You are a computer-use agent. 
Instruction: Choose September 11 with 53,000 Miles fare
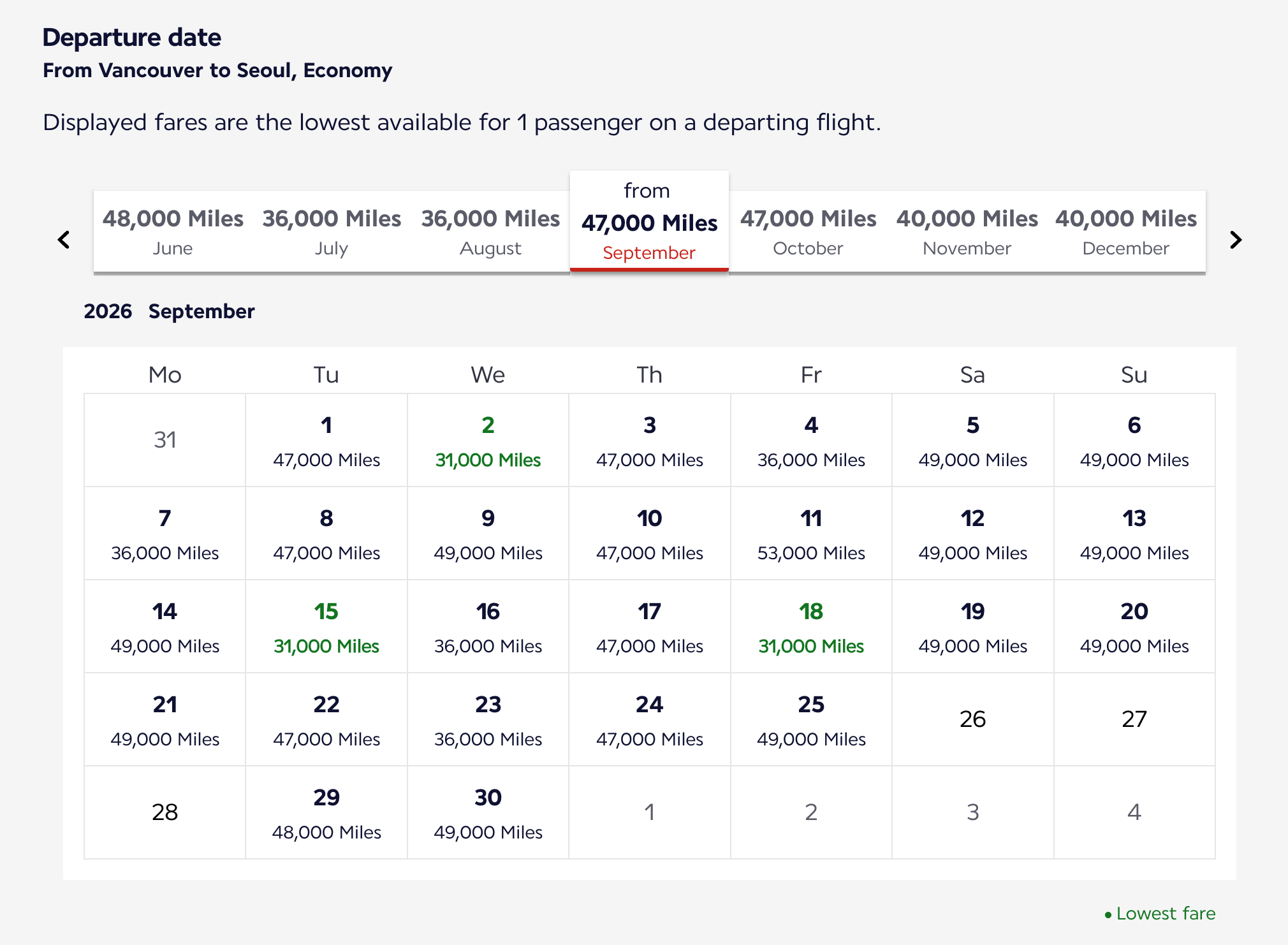pos(810,534)
